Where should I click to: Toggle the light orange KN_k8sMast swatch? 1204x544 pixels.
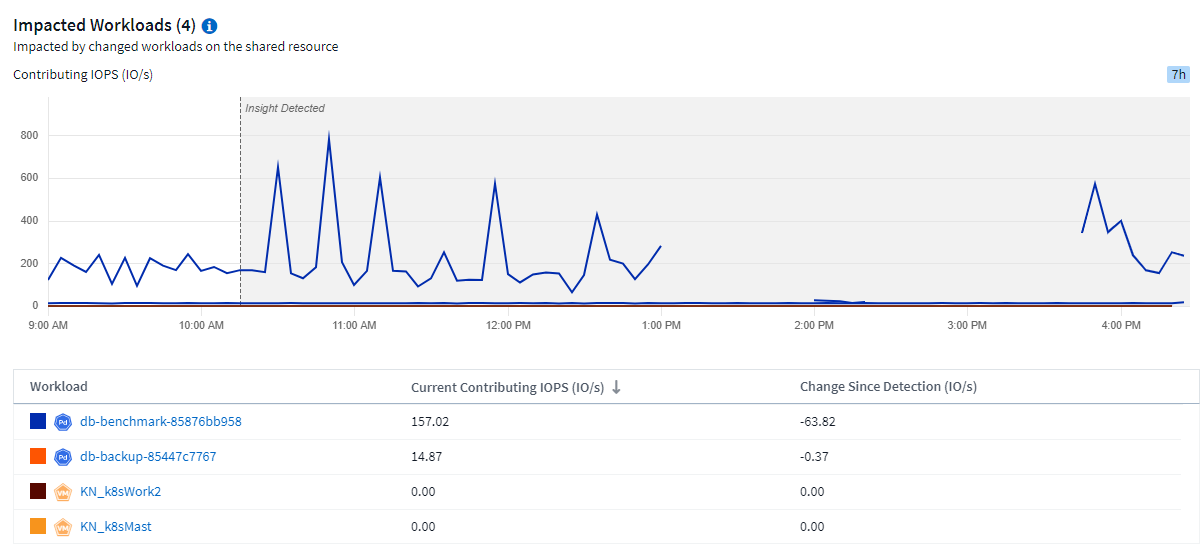coord(38,527)
